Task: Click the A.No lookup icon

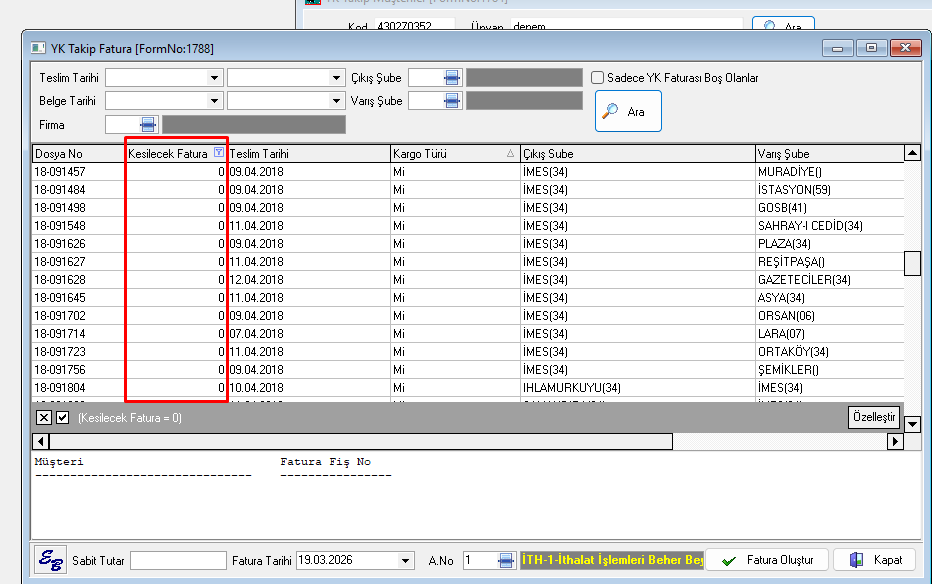Action: tap(506, 560)
